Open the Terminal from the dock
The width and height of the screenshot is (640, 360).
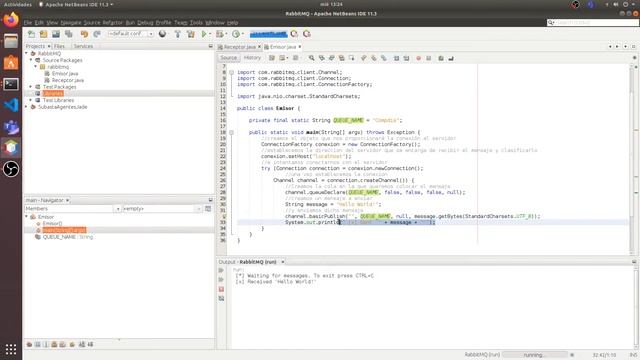11,84
